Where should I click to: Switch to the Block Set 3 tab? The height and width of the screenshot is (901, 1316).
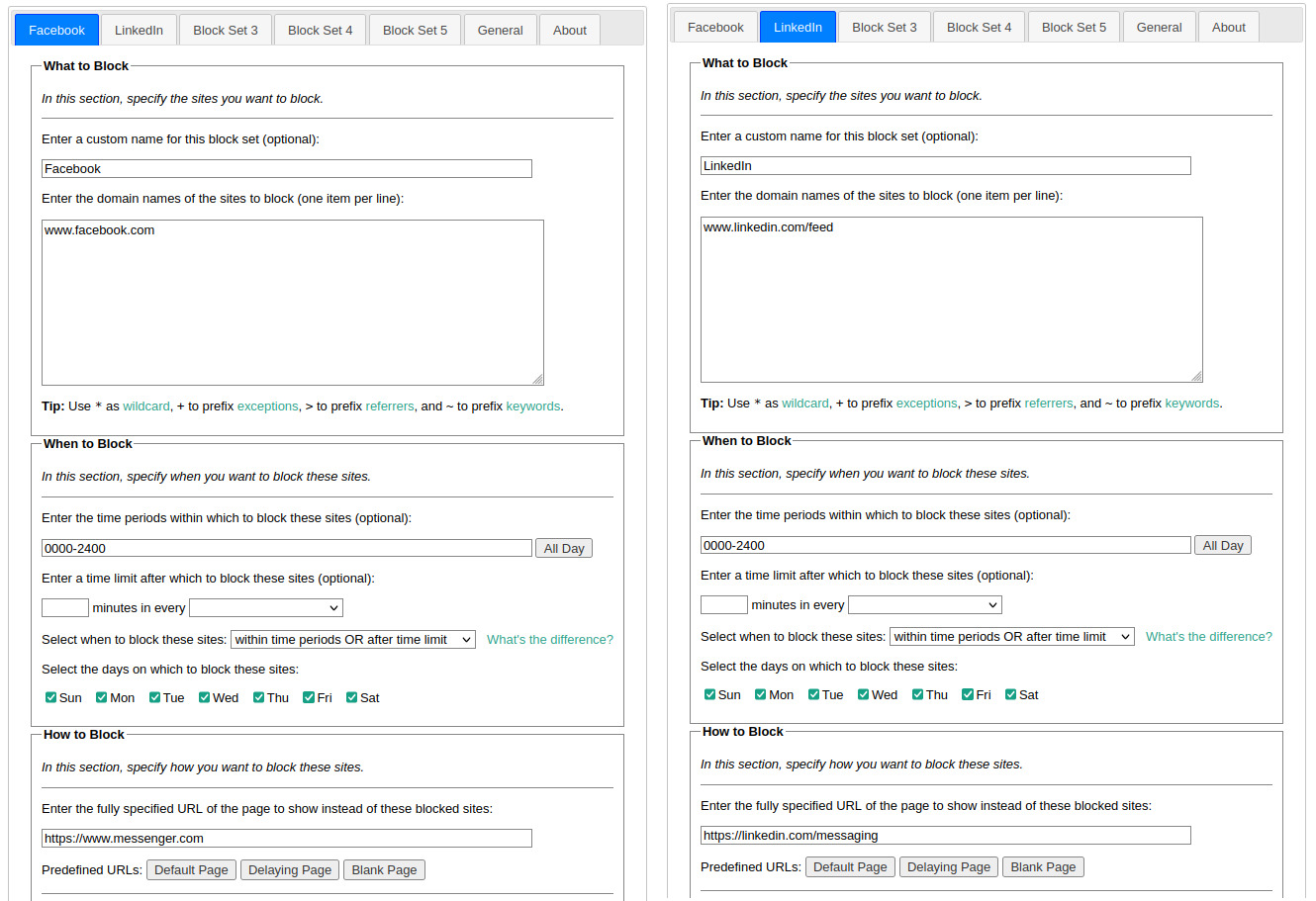point(225,29)
